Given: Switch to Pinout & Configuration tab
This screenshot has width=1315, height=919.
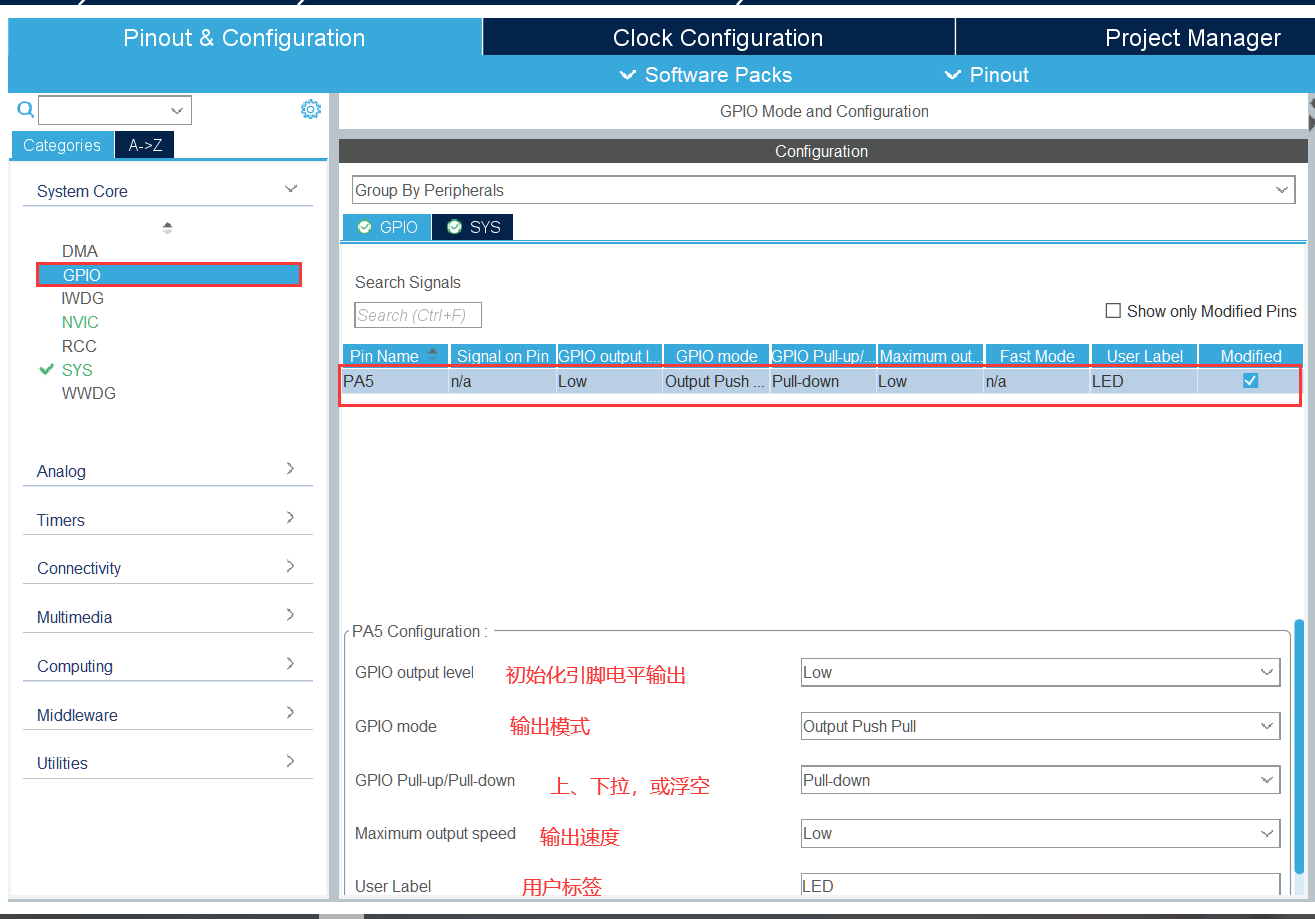Looking at the screenshot, I should (245, 38).
